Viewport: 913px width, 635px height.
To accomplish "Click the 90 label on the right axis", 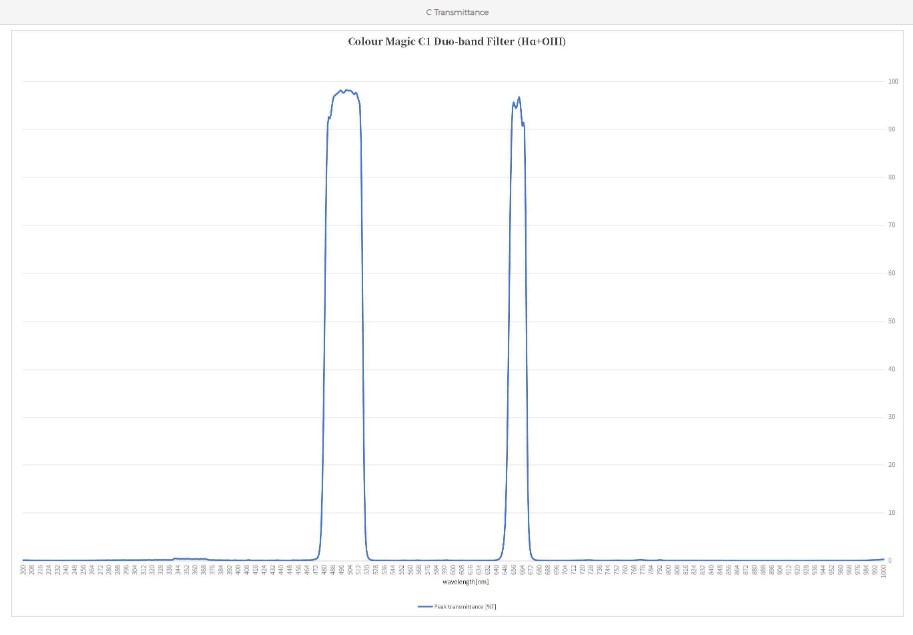I will [x=891, y=129].
